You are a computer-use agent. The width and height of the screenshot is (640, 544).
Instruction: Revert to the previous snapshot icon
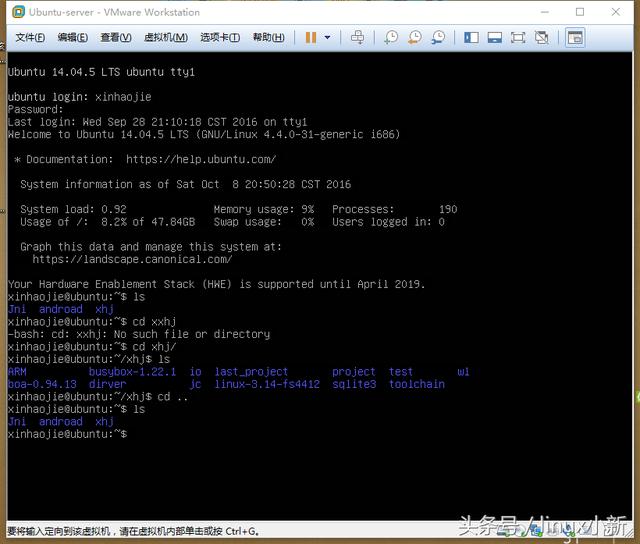414,37
